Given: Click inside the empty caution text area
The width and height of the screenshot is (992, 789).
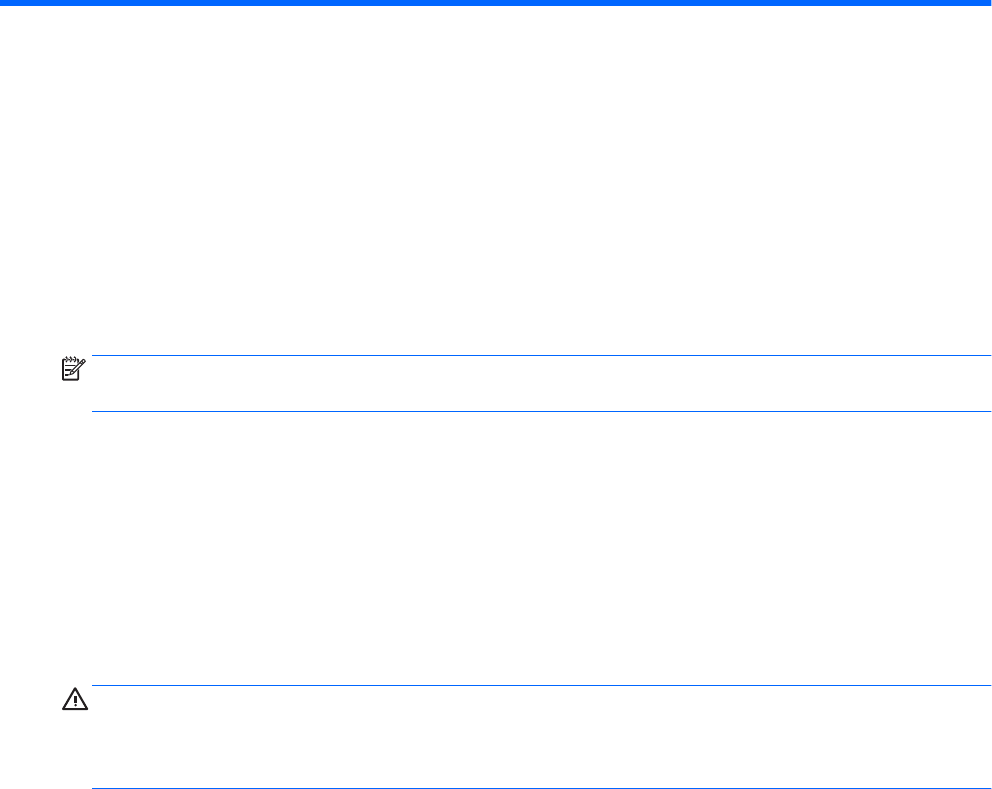Looking at the screenshot, I should click(540, 737).
